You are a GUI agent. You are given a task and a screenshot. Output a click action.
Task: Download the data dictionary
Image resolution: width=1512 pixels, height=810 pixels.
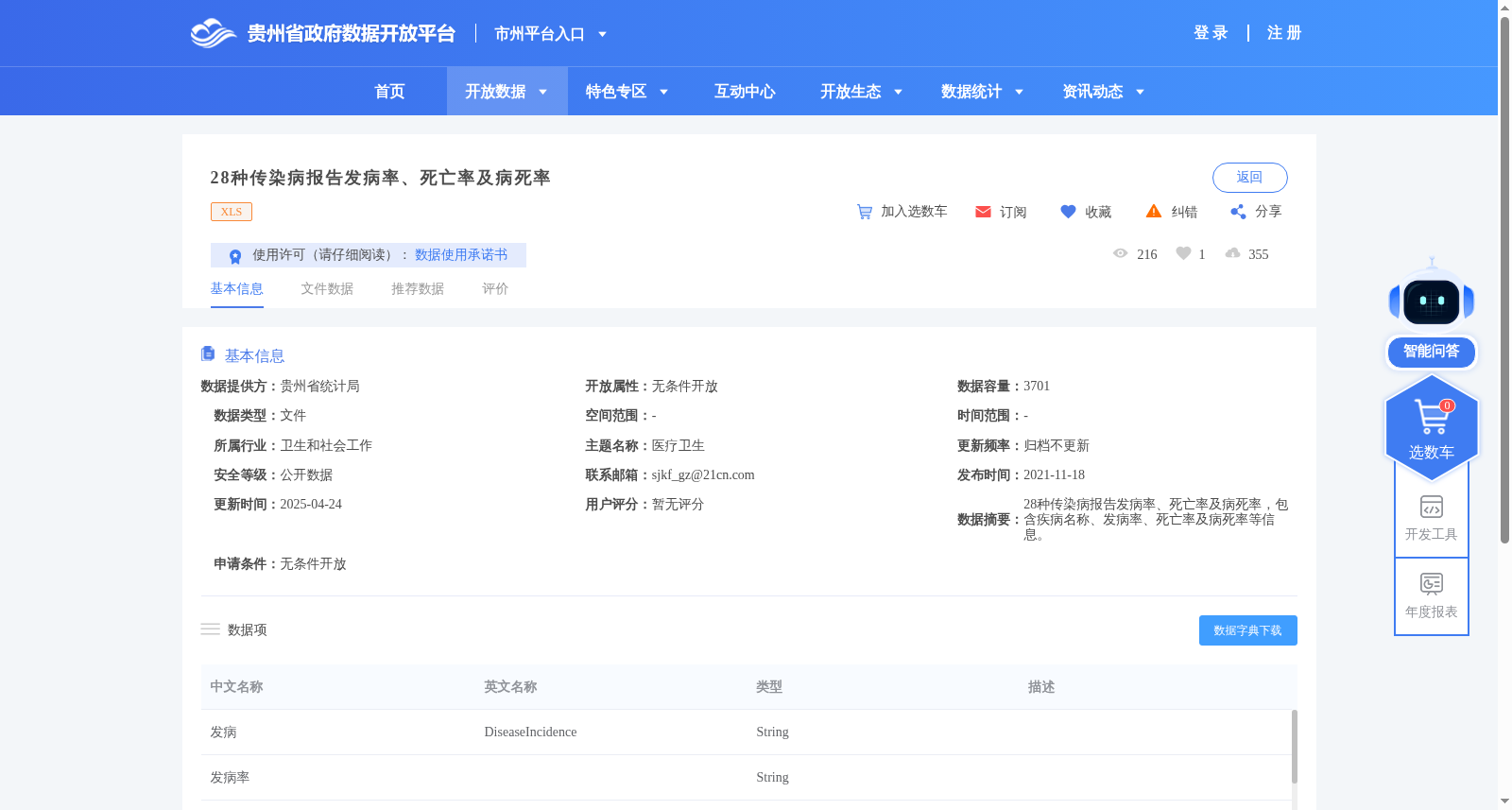point(1247,630)
